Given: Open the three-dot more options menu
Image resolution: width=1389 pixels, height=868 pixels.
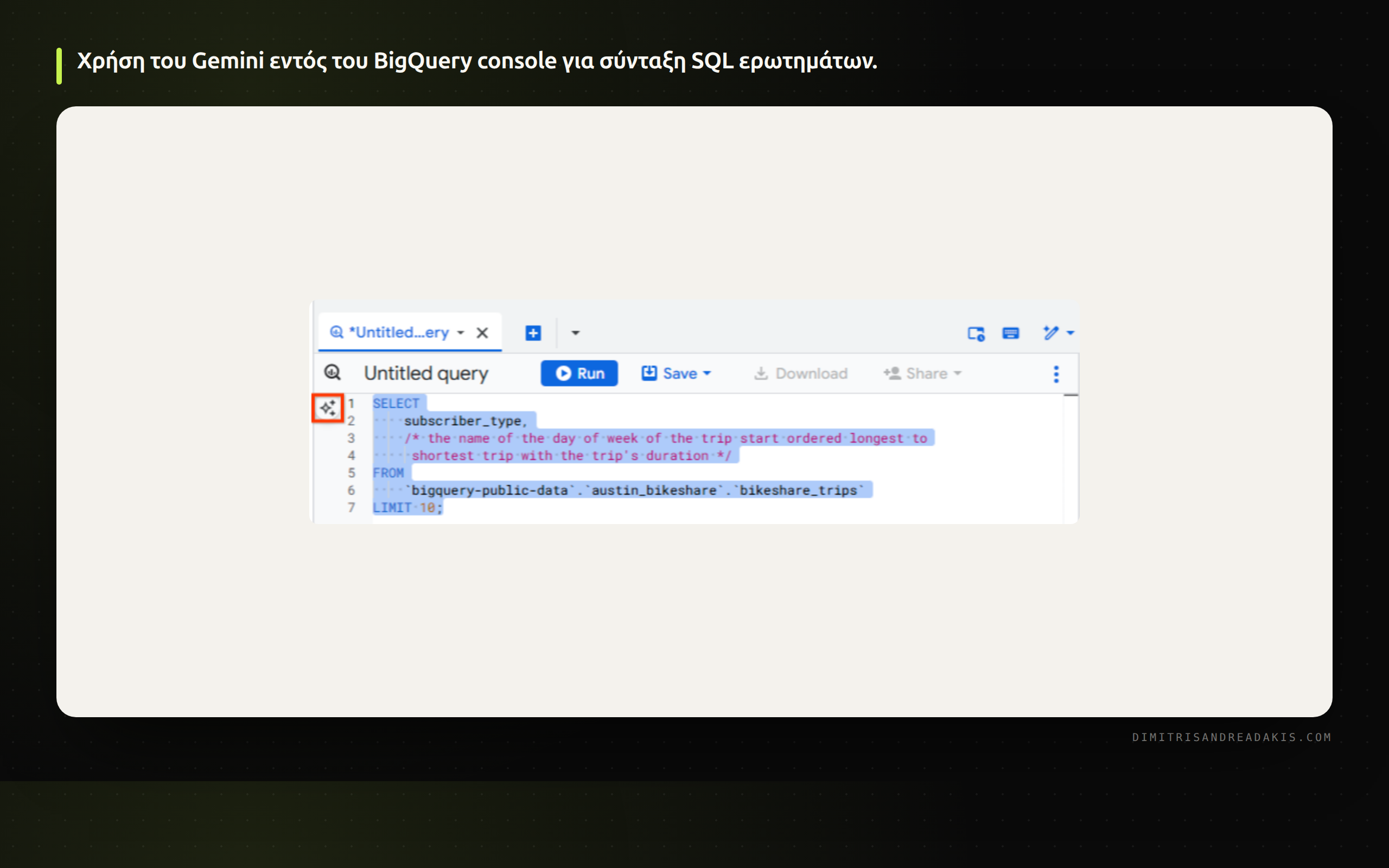Looking at the screenshot, I should pyautogui.click(x=1056, y=374).
